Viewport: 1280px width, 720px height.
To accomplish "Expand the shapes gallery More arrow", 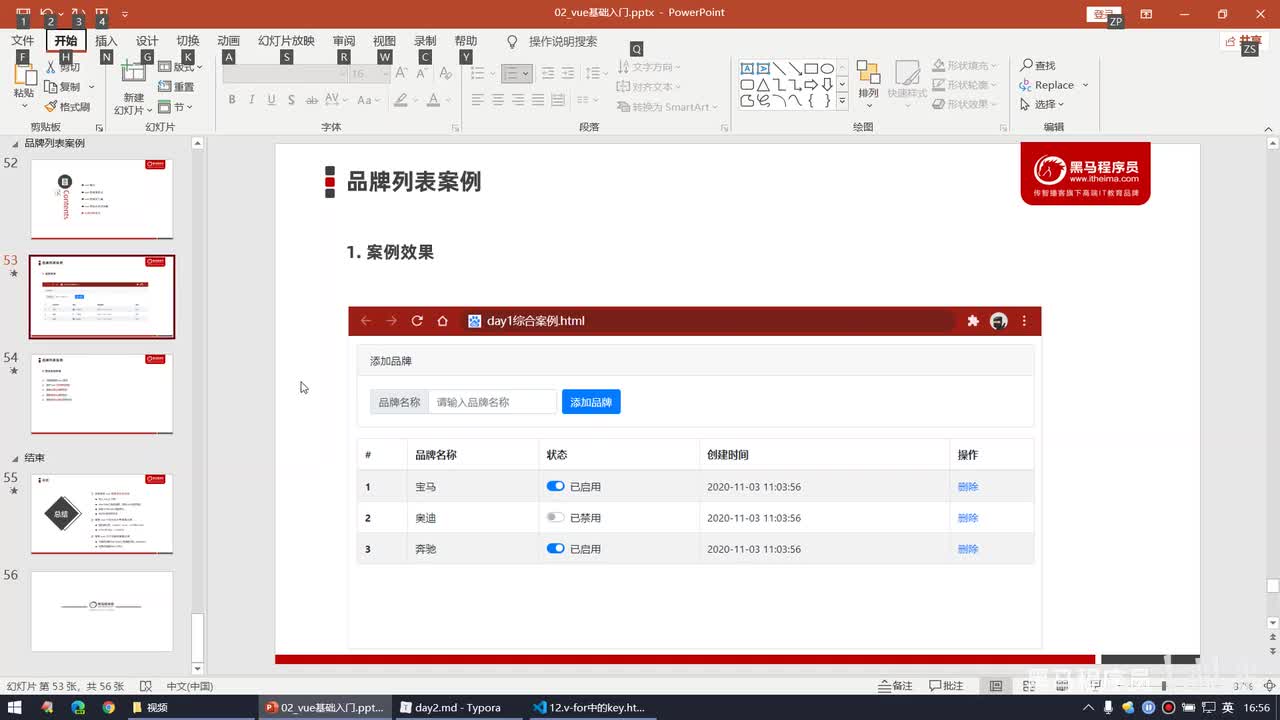I will pos(842,101).
